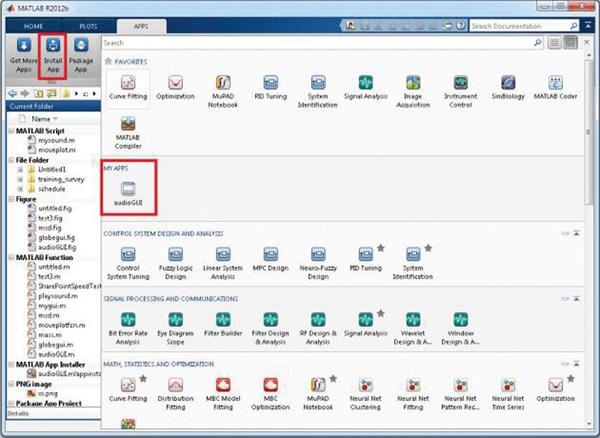Collapse Control System Design and Analysis section

point(576,233)
